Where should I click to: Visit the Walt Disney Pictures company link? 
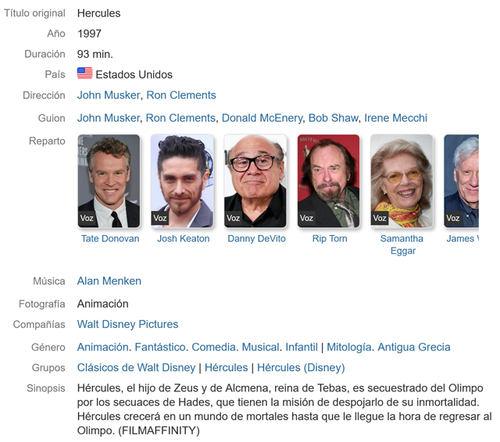[128, 324]
